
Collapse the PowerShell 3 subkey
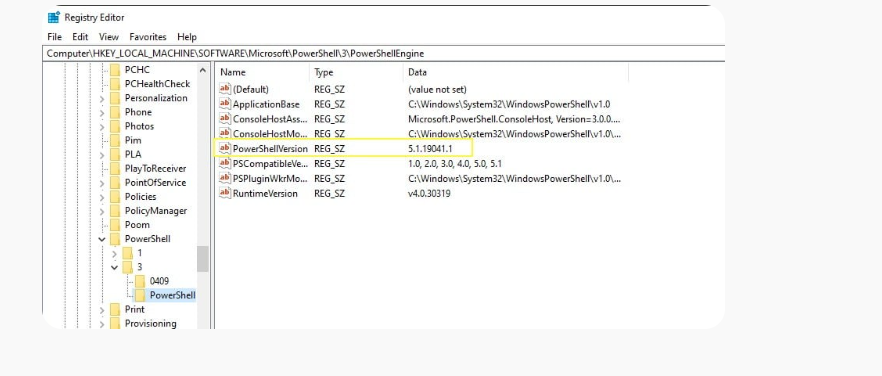(x=115, y=267)
